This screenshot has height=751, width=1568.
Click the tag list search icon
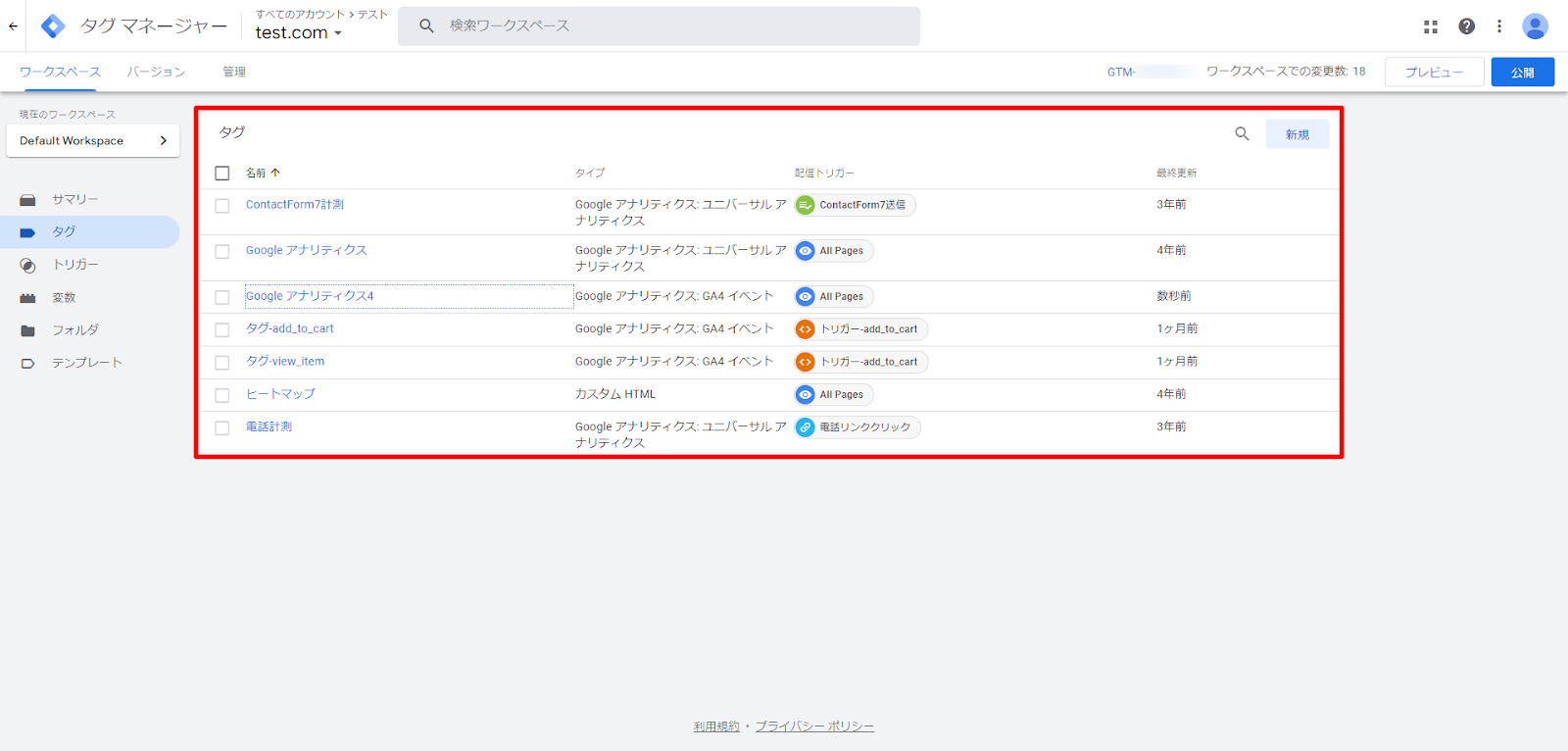[1242, 134]
